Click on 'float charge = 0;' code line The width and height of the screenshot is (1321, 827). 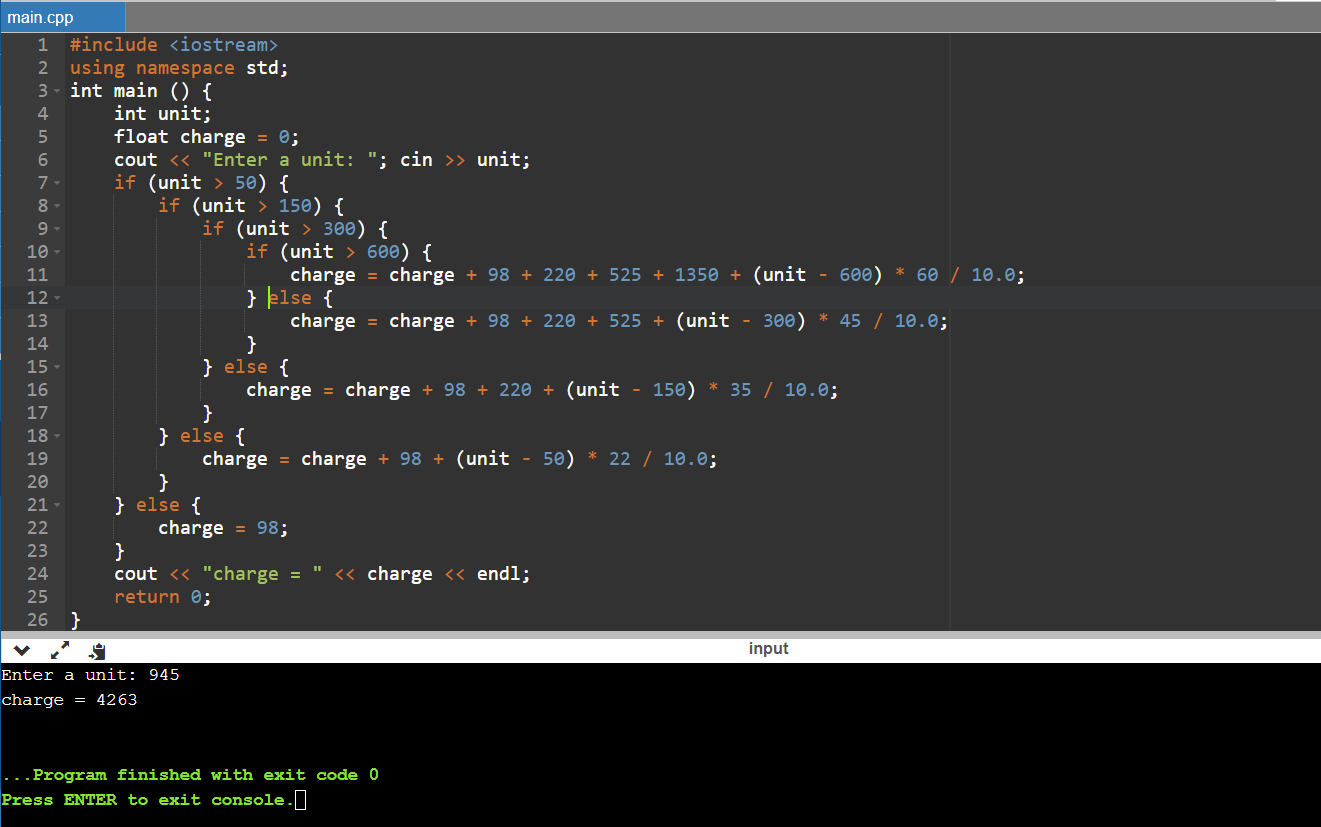point(206,137)
